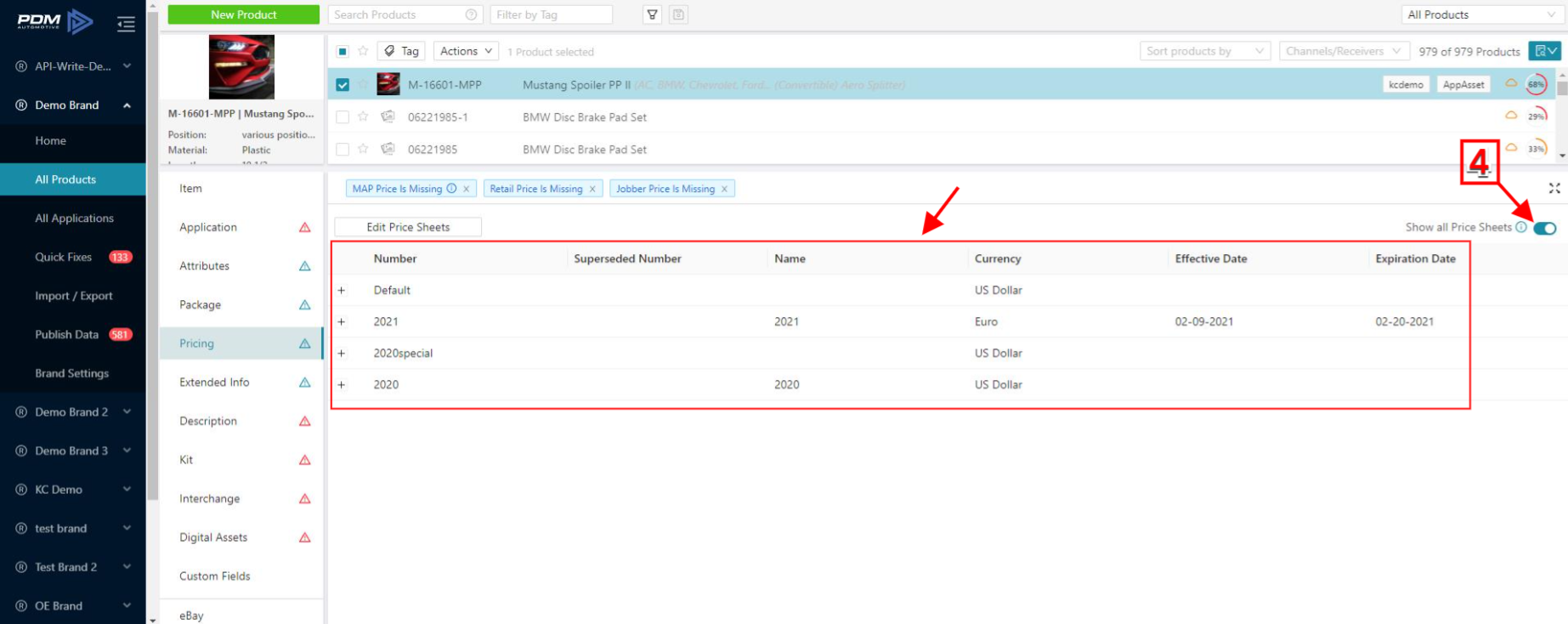
Task: Click the New Product button
Action: (x=243, y=14)
